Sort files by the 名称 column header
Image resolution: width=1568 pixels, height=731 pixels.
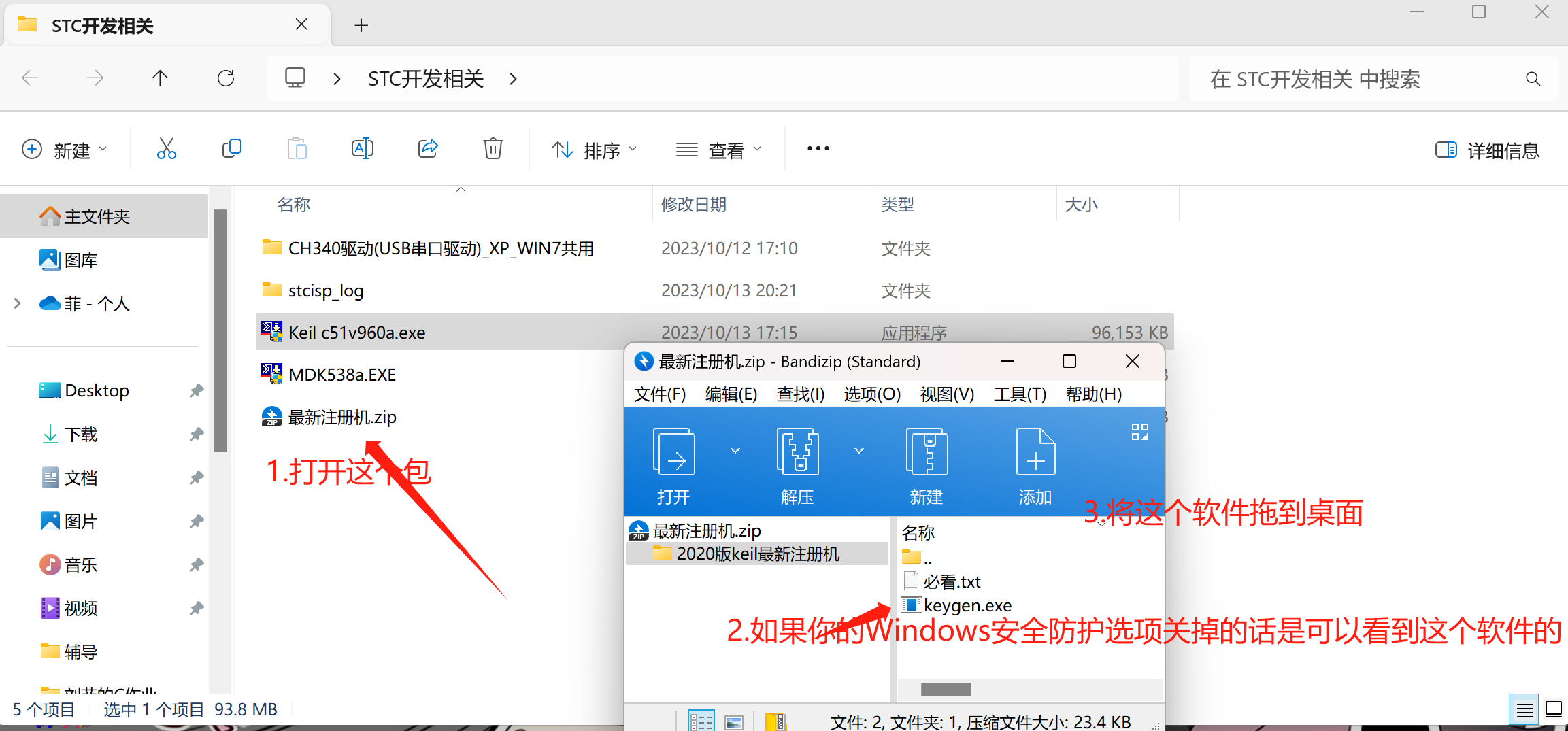click(x=294, y=204)
